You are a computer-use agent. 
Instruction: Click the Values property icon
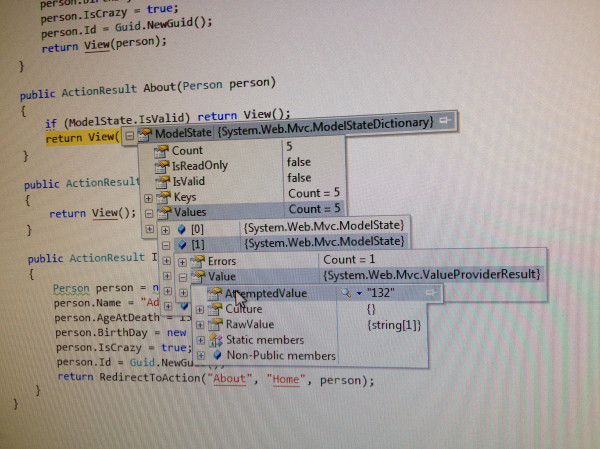tap(165, 212)
